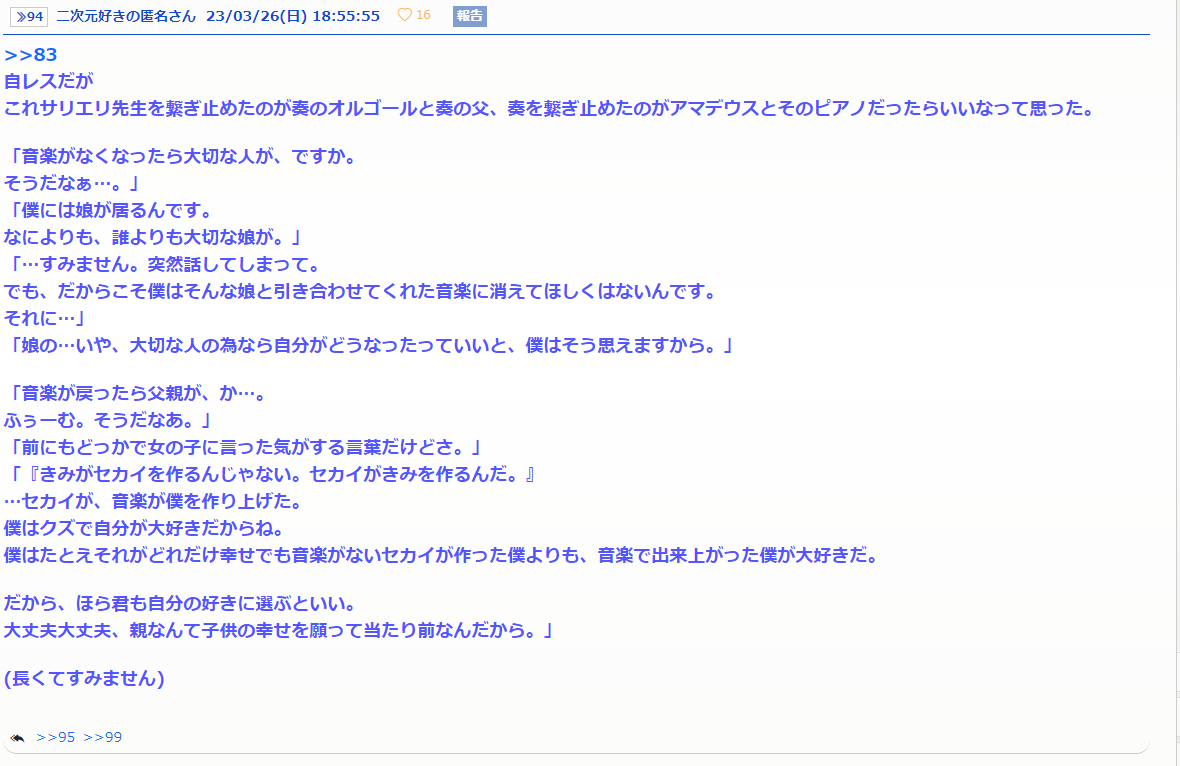Click the line 自レスだが
Screen dimensions: 1180x766
pos(49,81)
